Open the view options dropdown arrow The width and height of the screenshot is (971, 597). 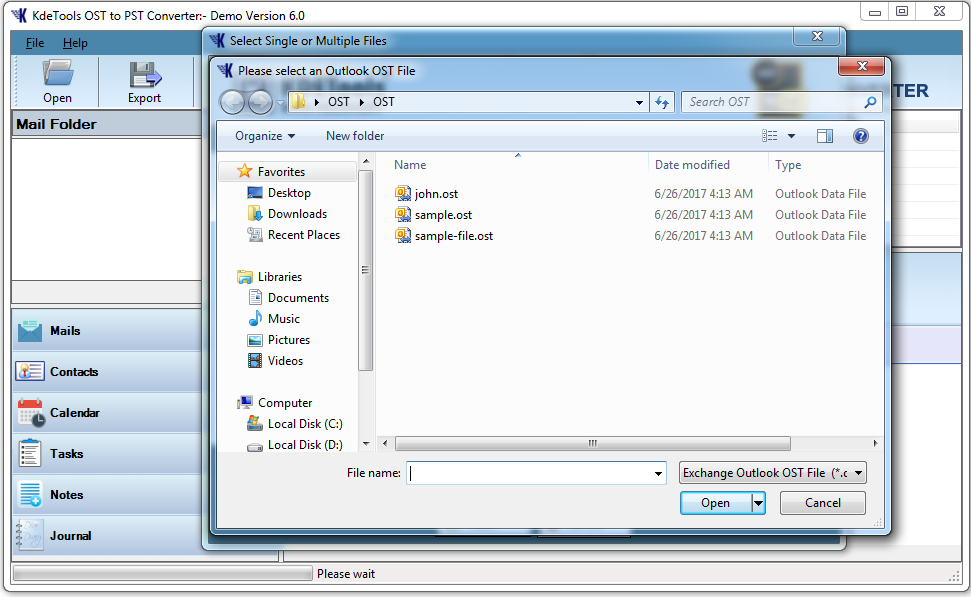[x=791, y=136]
